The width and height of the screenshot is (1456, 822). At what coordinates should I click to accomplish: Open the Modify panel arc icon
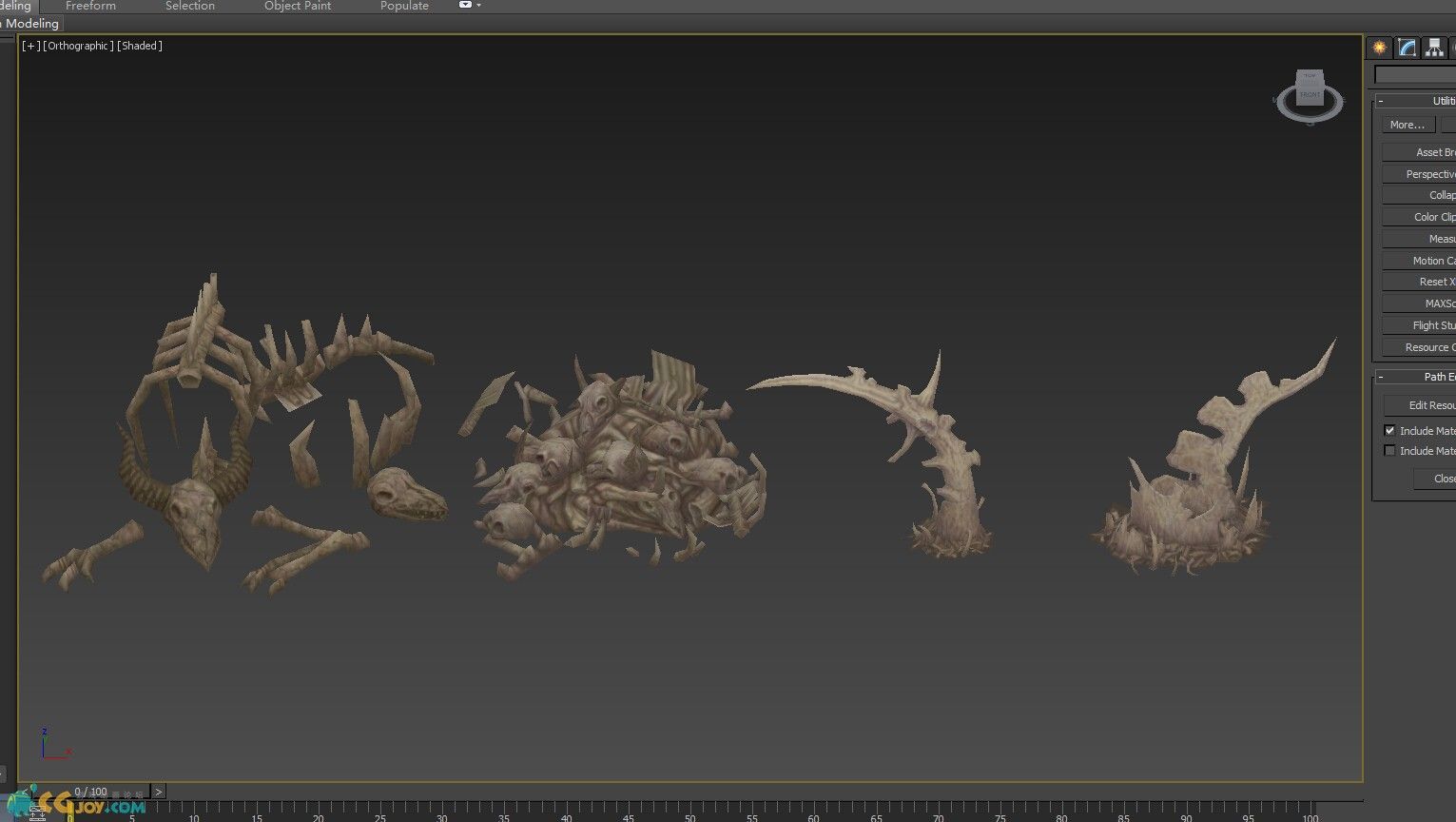coord(1407,48)
